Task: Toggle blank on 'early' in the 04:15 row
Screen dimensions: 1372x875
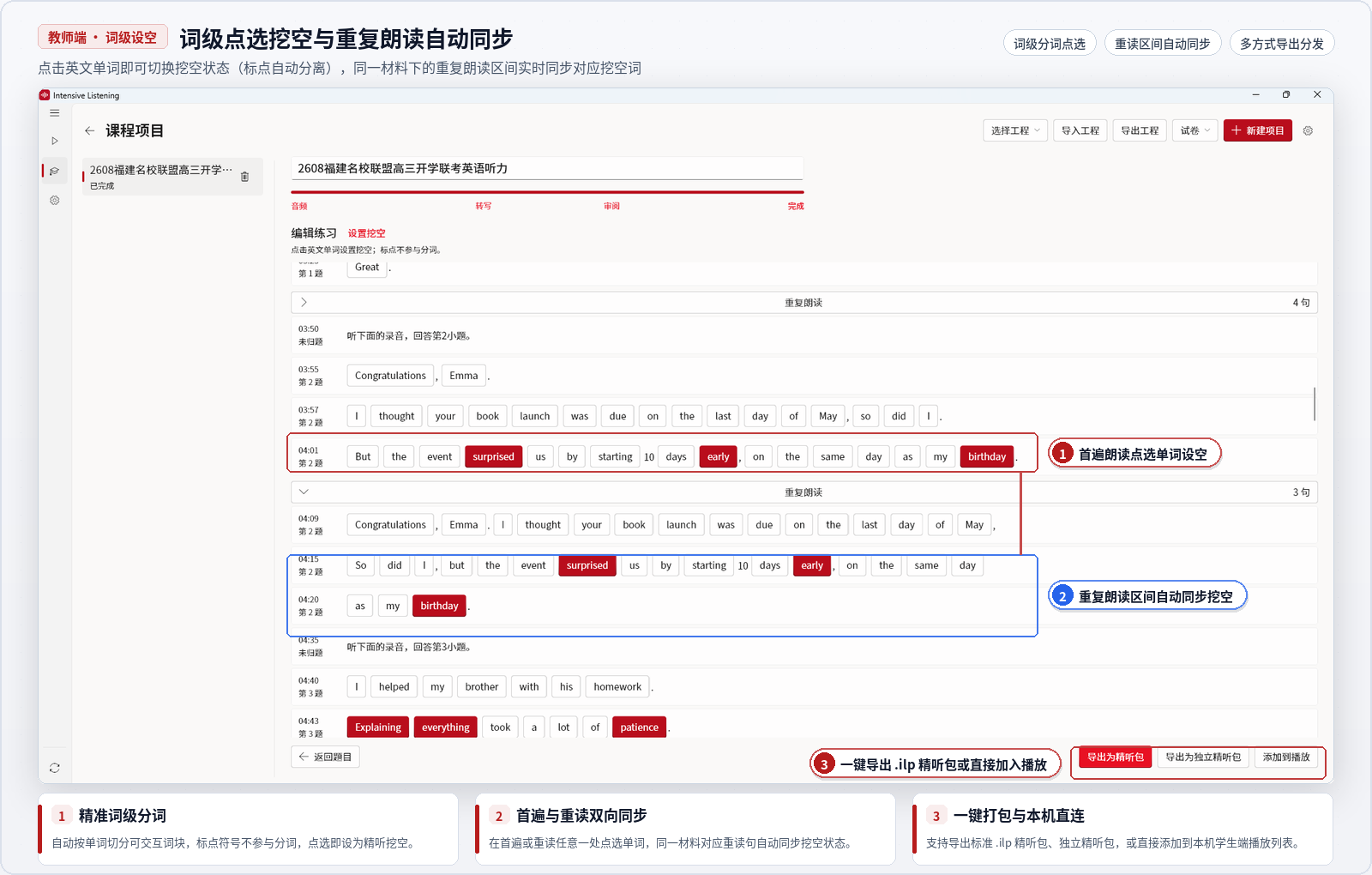Action: click(x=812, y=565)
